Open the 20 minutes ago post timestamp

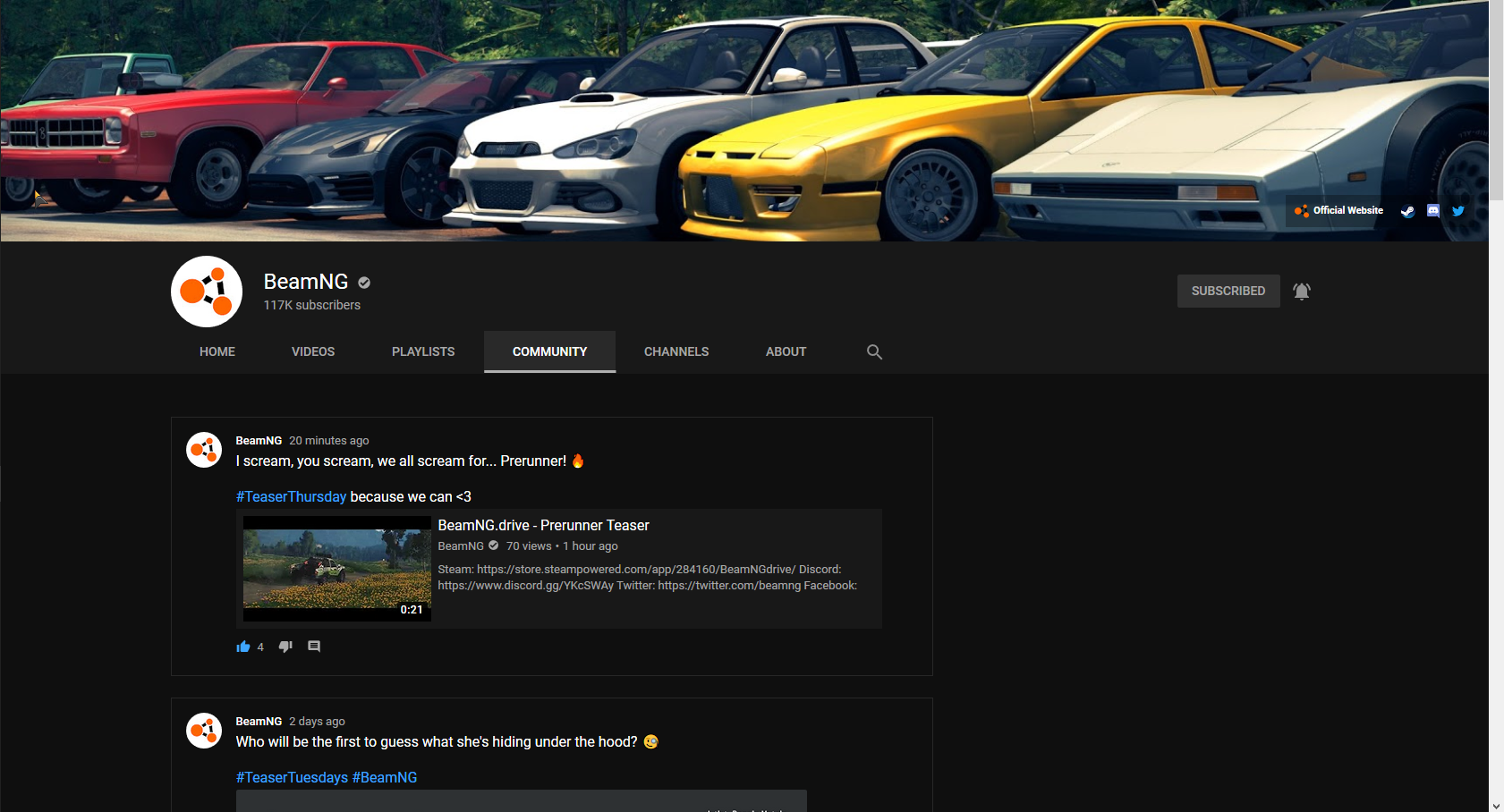[328, 440]
